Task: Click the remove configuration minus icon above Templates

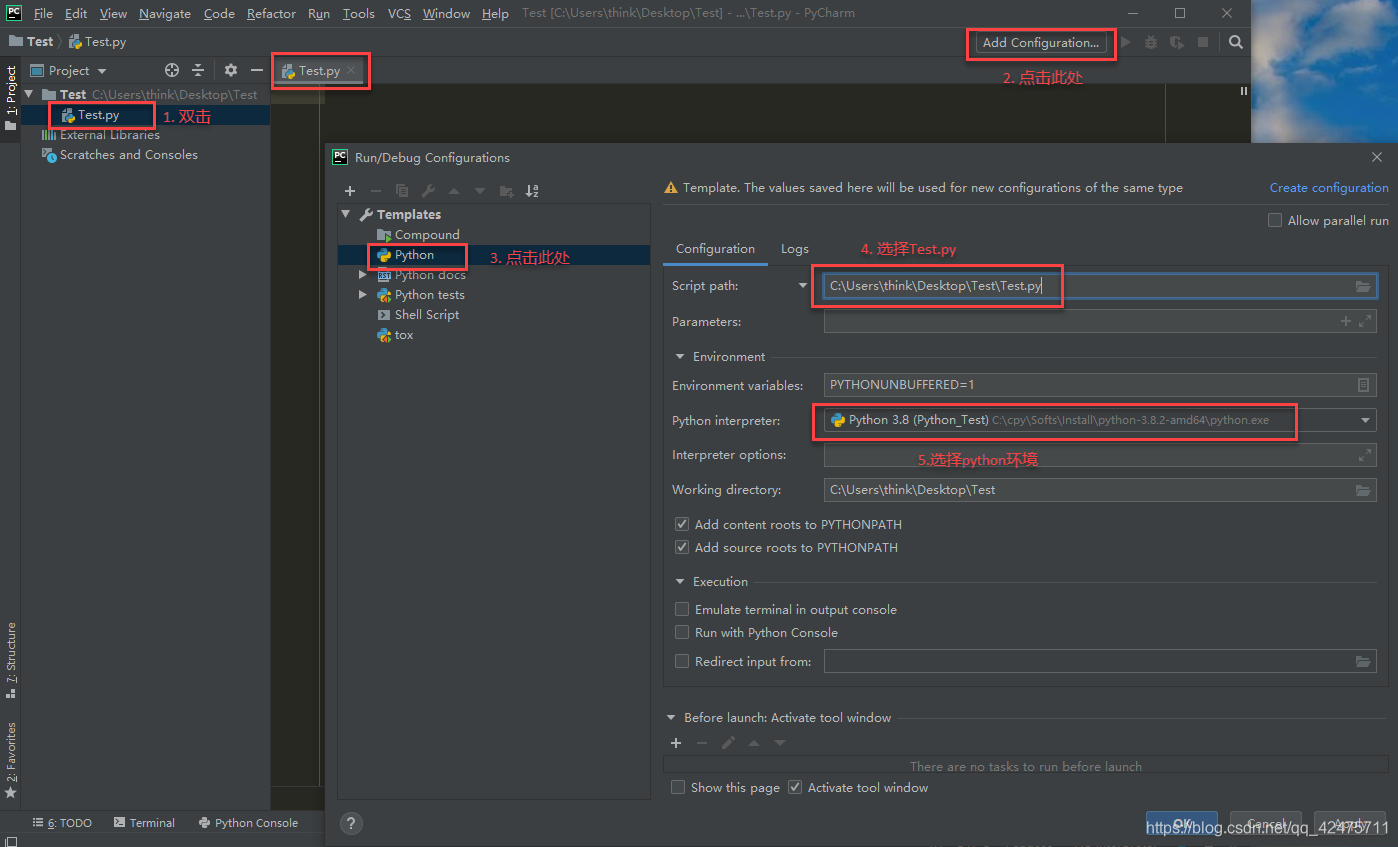Action: 376,191
